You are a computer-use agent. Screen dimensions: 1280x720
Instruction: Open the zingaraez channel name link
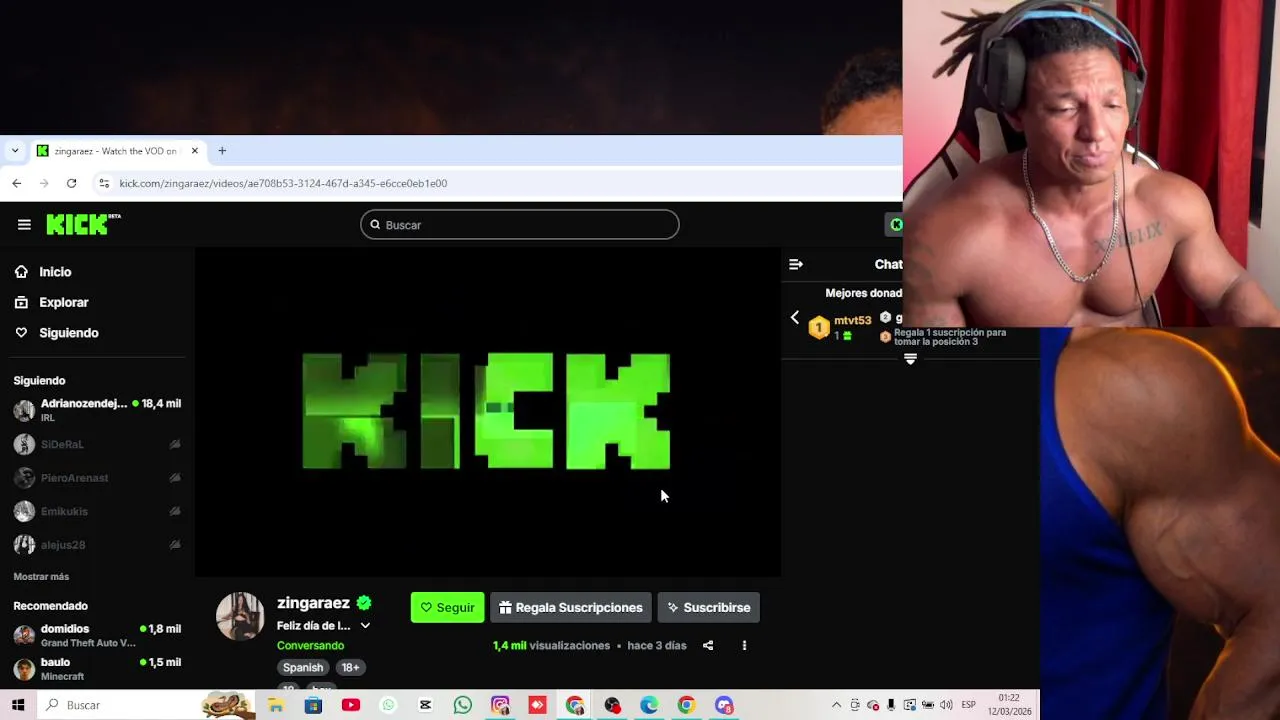point(313,603)
